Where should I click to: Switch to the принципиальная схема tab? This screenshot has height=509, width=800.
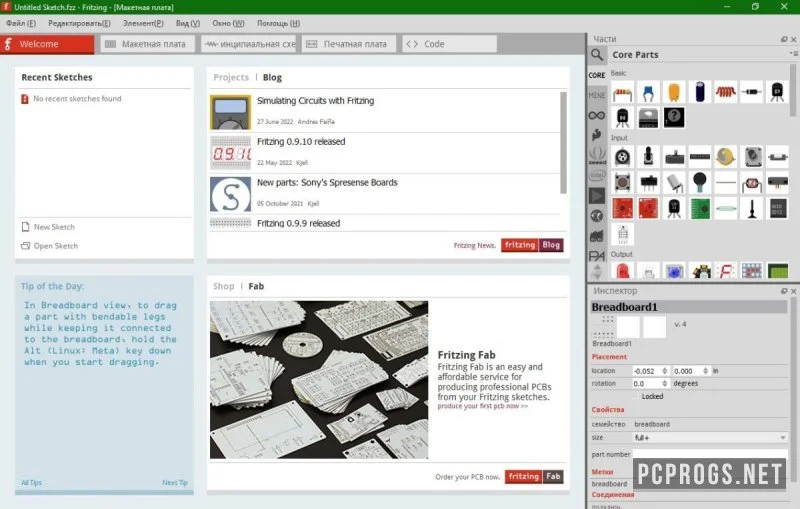pos(248,44)
